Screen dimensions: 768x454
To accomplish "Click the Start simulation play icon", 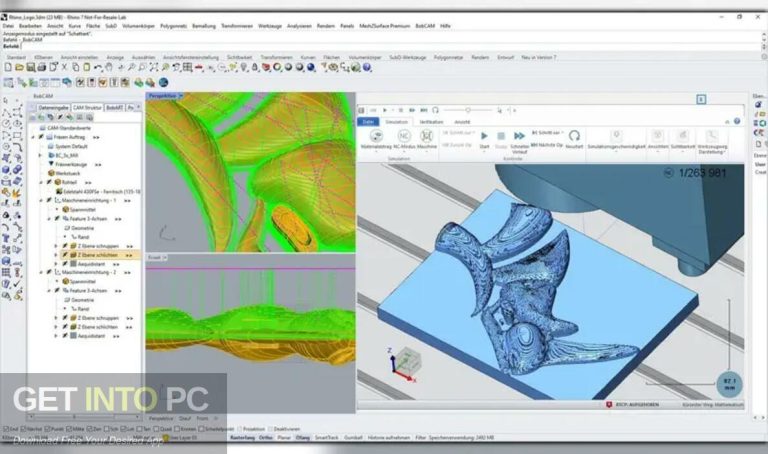I will pos(485,136).
